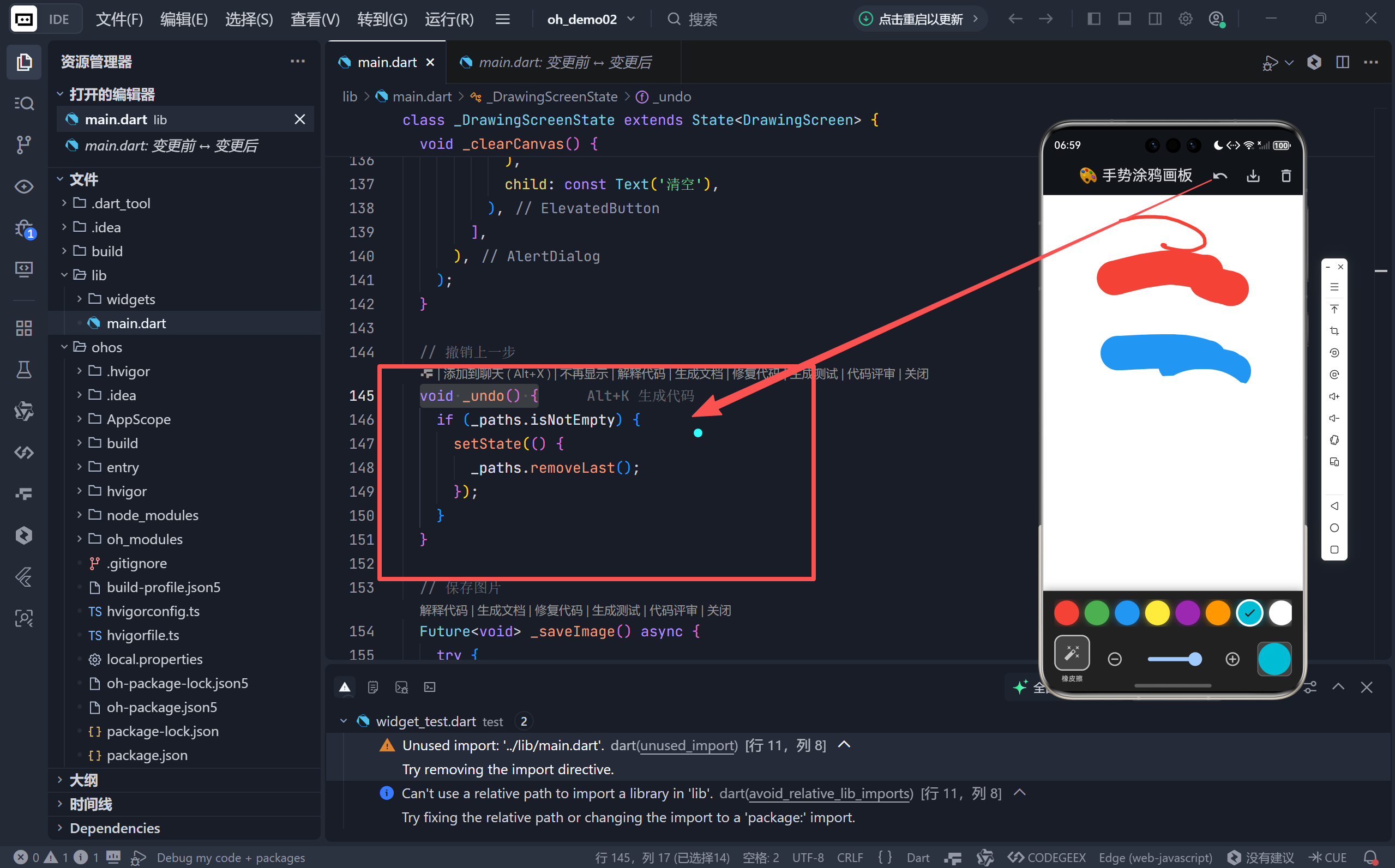This screenshot has height=868, width=1395.
Task: Open the Extensions view icon
Action: tap(23, 328)
